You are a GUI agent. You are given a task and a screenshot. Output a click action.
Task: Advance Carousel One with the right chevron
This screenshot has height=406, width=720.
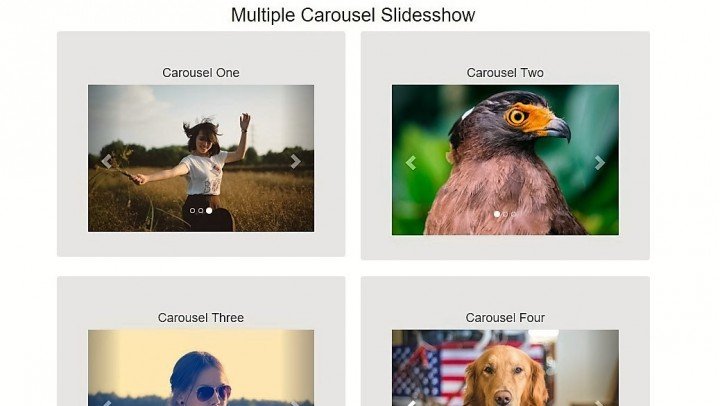click(295, 162)
